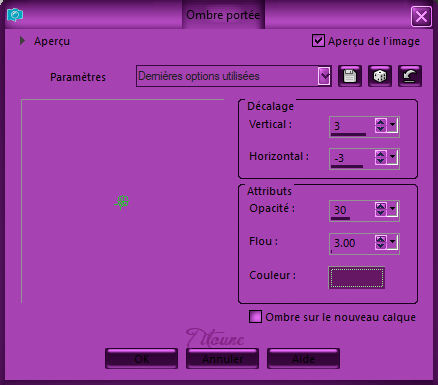
Task: Click the PaintShop Pro icon in title bar
Action: click(x=15, y=15)
